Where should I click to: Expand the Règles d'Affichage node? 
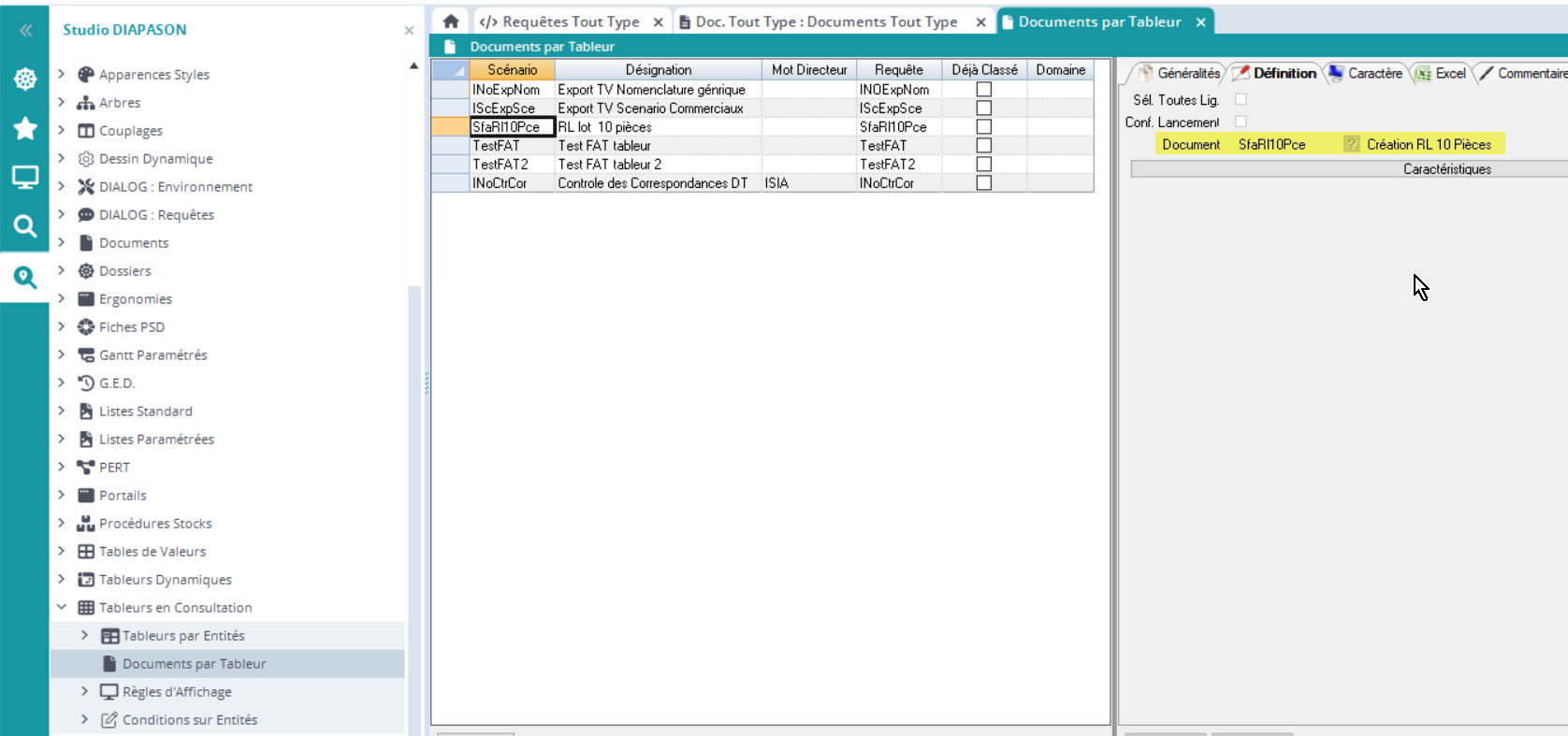pyautogui.click(x=84, y=691)
